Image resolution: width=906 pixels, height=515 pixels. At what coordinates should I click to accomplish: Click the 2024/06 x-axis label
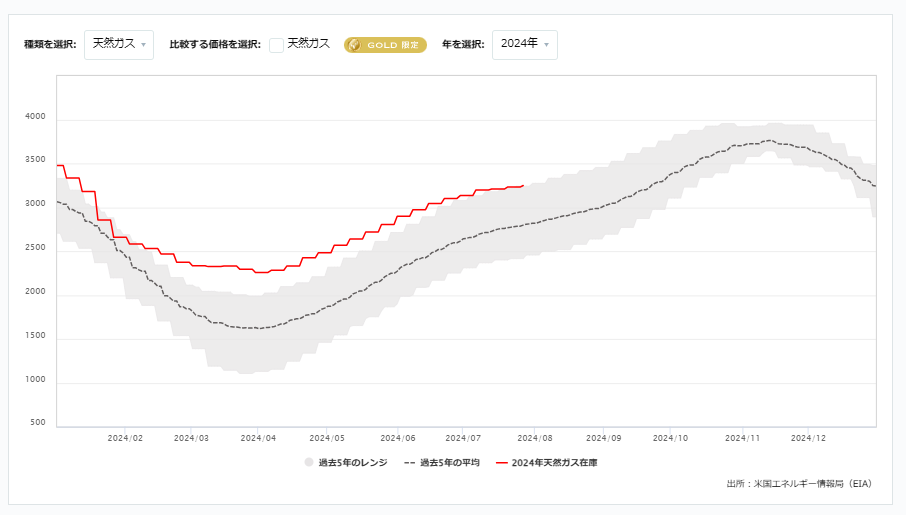398,438
